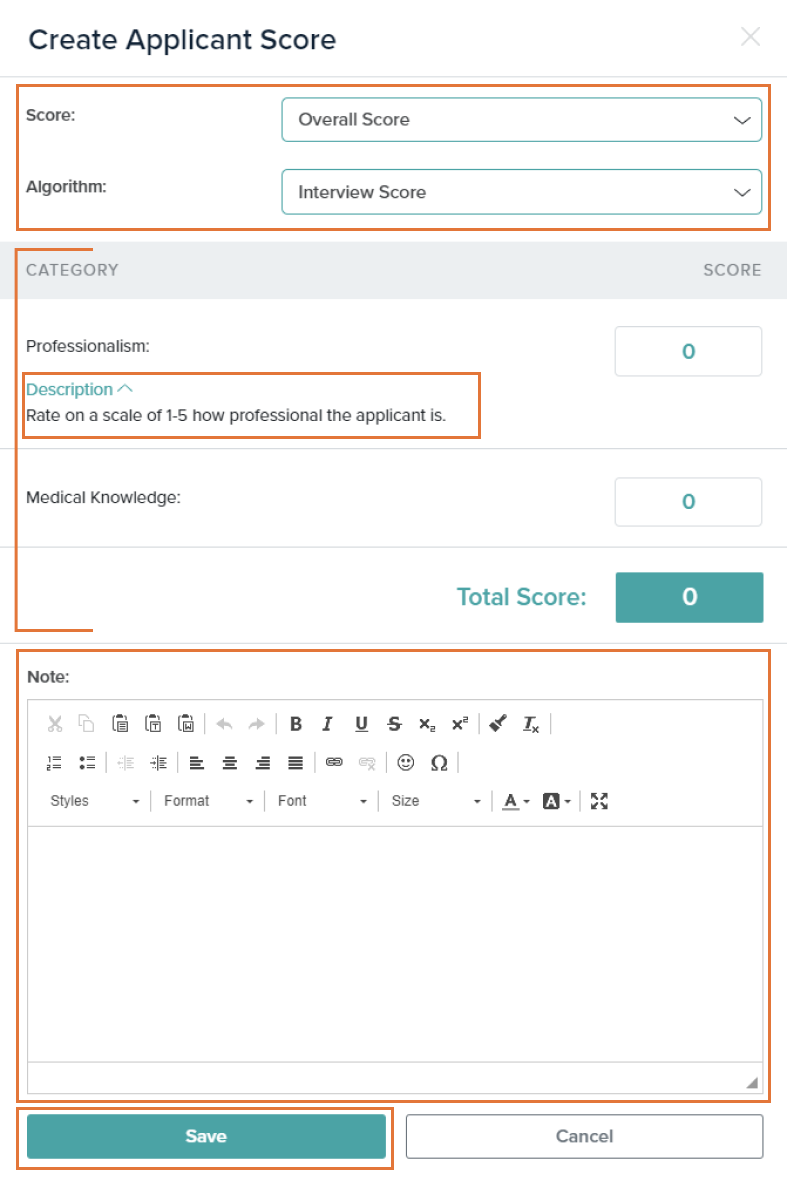Click the Remove Format icon
This screenshot has height=1180, width=787.
click(x=531, y=724)
